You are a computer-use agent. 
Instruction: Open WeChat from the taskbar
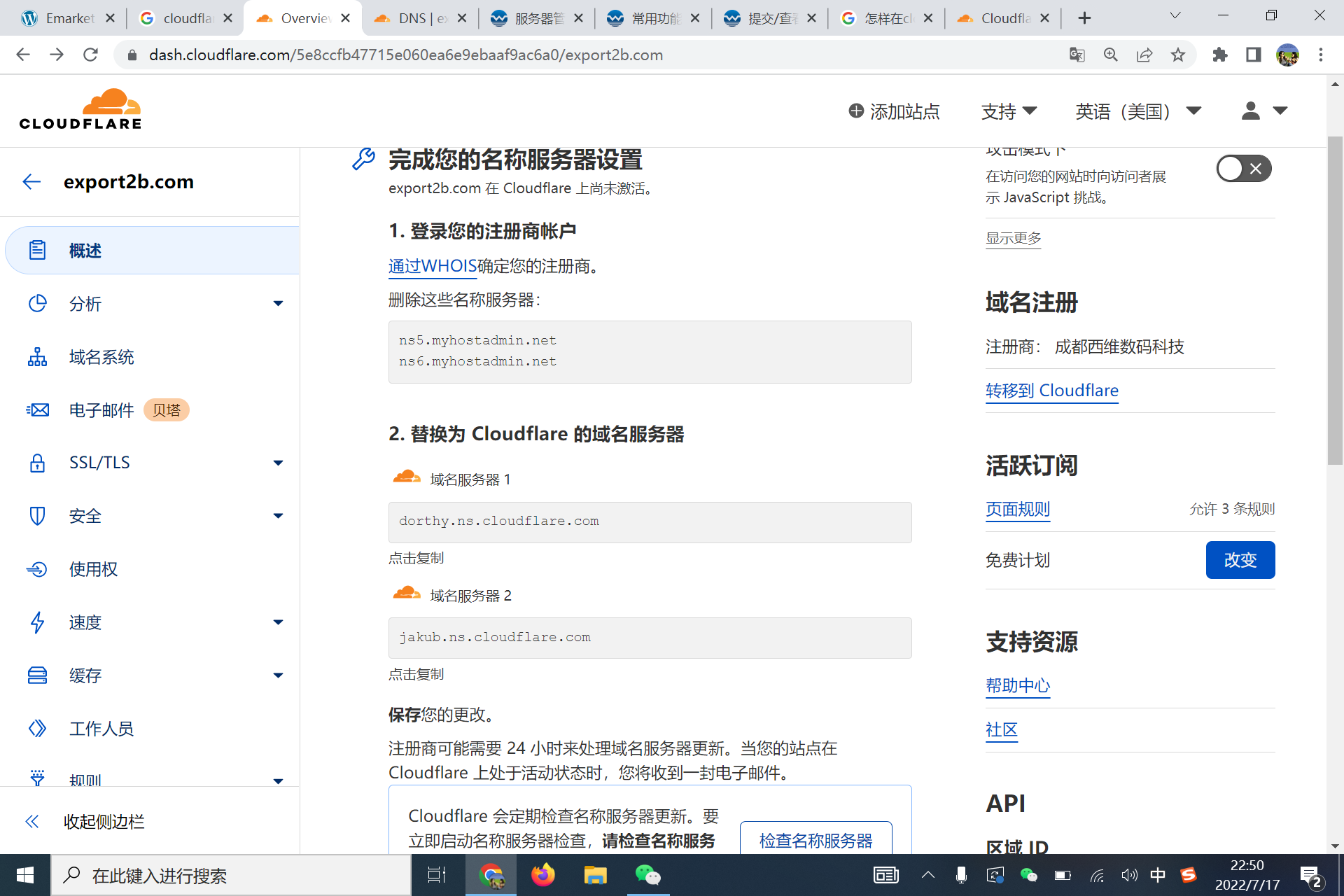pos(648,874)
